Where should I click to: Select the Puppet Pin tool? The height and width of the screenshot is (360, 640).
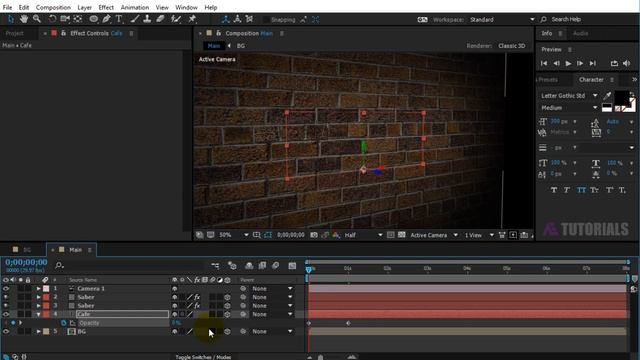192,19
